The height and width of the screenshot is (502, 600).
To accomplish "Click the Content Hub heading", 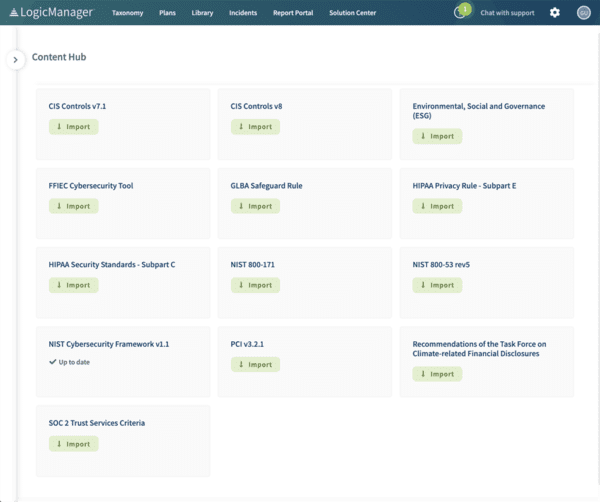I will (59, 57).
